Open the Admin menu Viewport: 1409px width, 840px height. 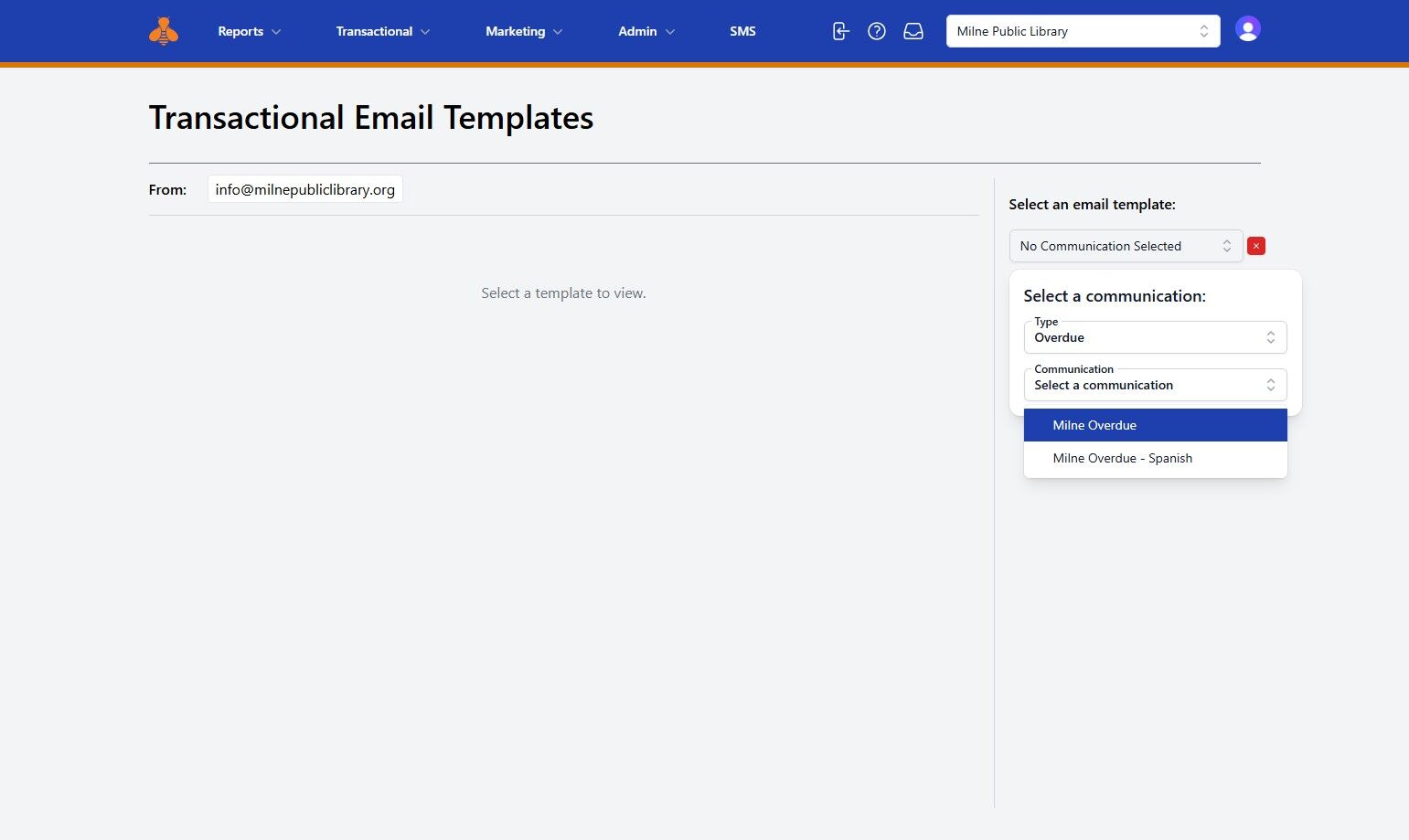[646, 31]
